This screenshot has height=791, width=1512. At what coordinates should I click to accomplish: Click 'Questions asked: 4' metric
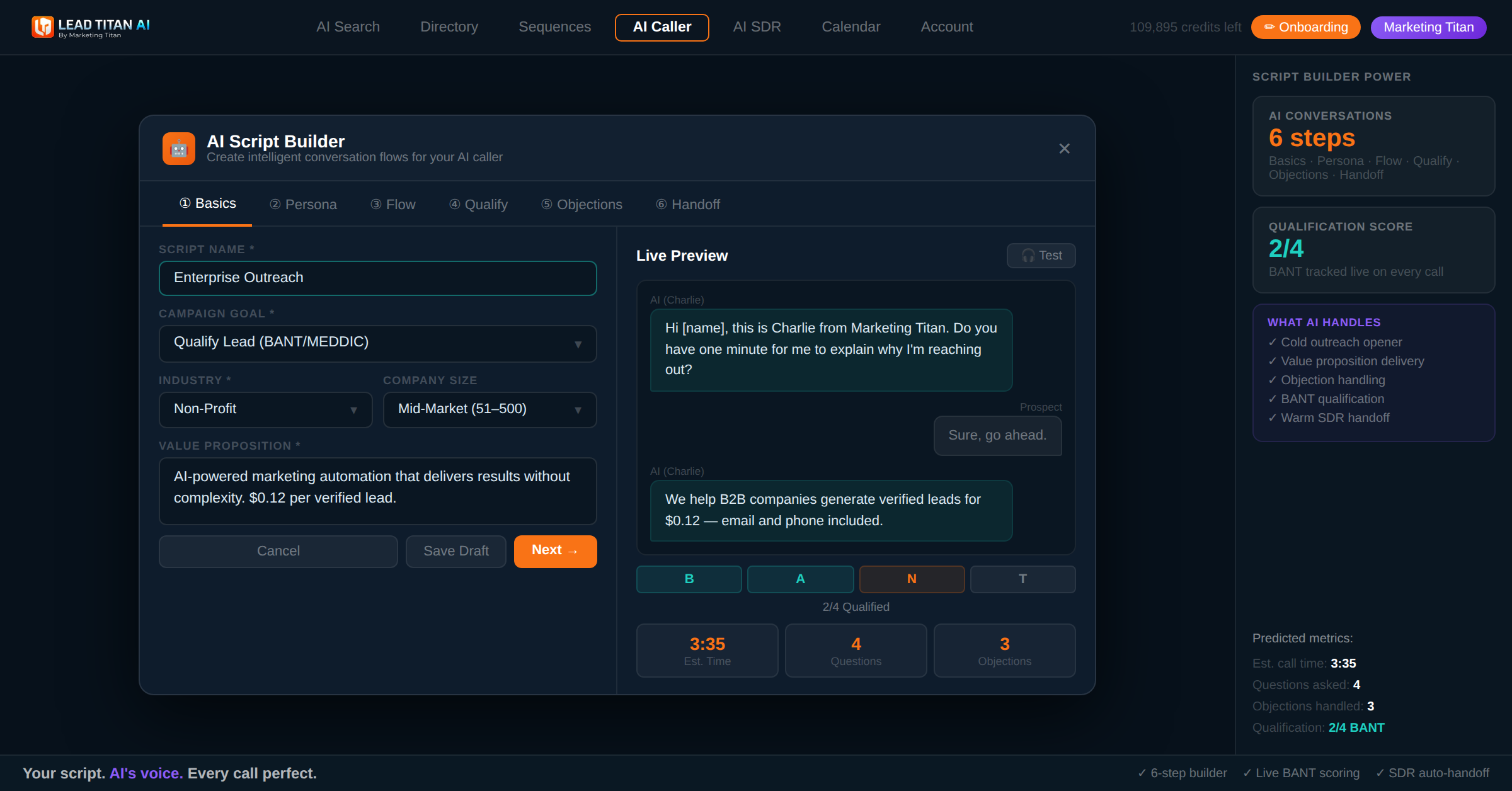tap(1306, 685)
